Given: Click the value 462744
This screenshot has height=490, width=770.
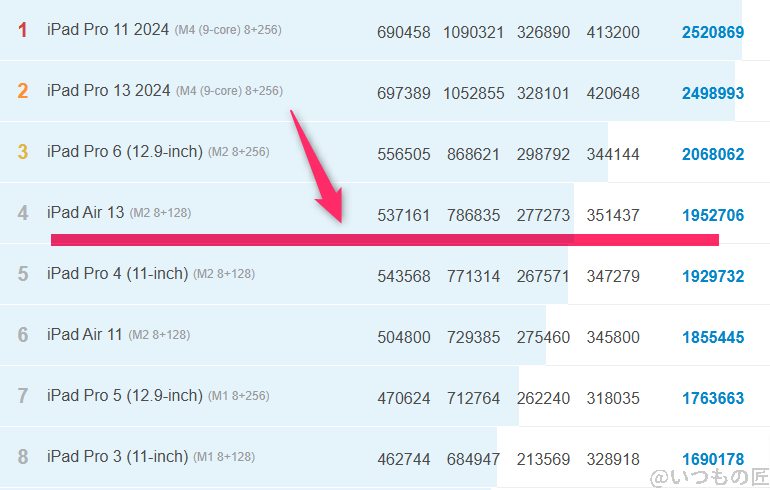Looking at the screenshot, I should pos(404,459).
